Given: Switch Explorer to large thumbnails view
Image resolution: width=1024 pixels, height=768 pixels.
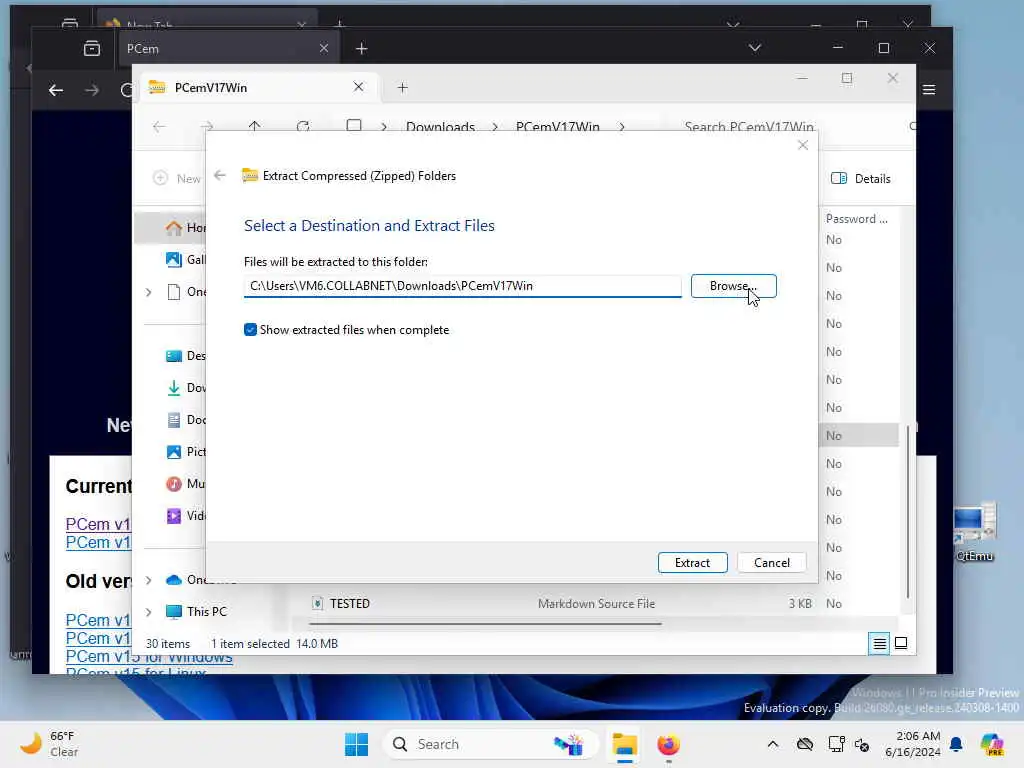Looking at the screenshot, I should coord(901,643).
